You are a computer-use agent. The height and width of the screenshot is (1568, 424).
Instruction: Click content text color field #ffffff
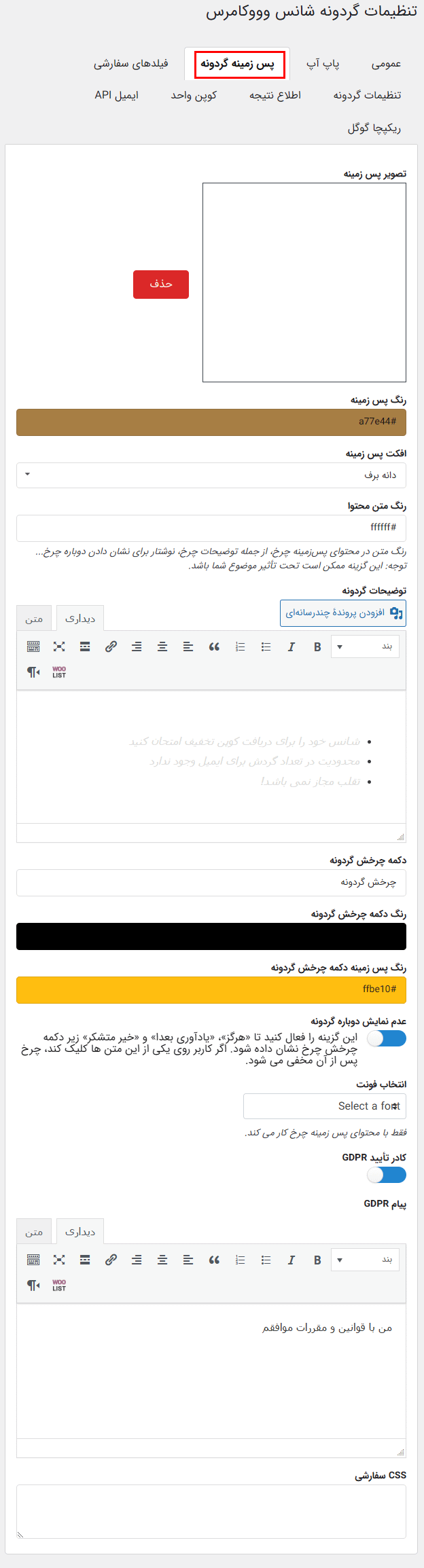(x=211, y=528)
